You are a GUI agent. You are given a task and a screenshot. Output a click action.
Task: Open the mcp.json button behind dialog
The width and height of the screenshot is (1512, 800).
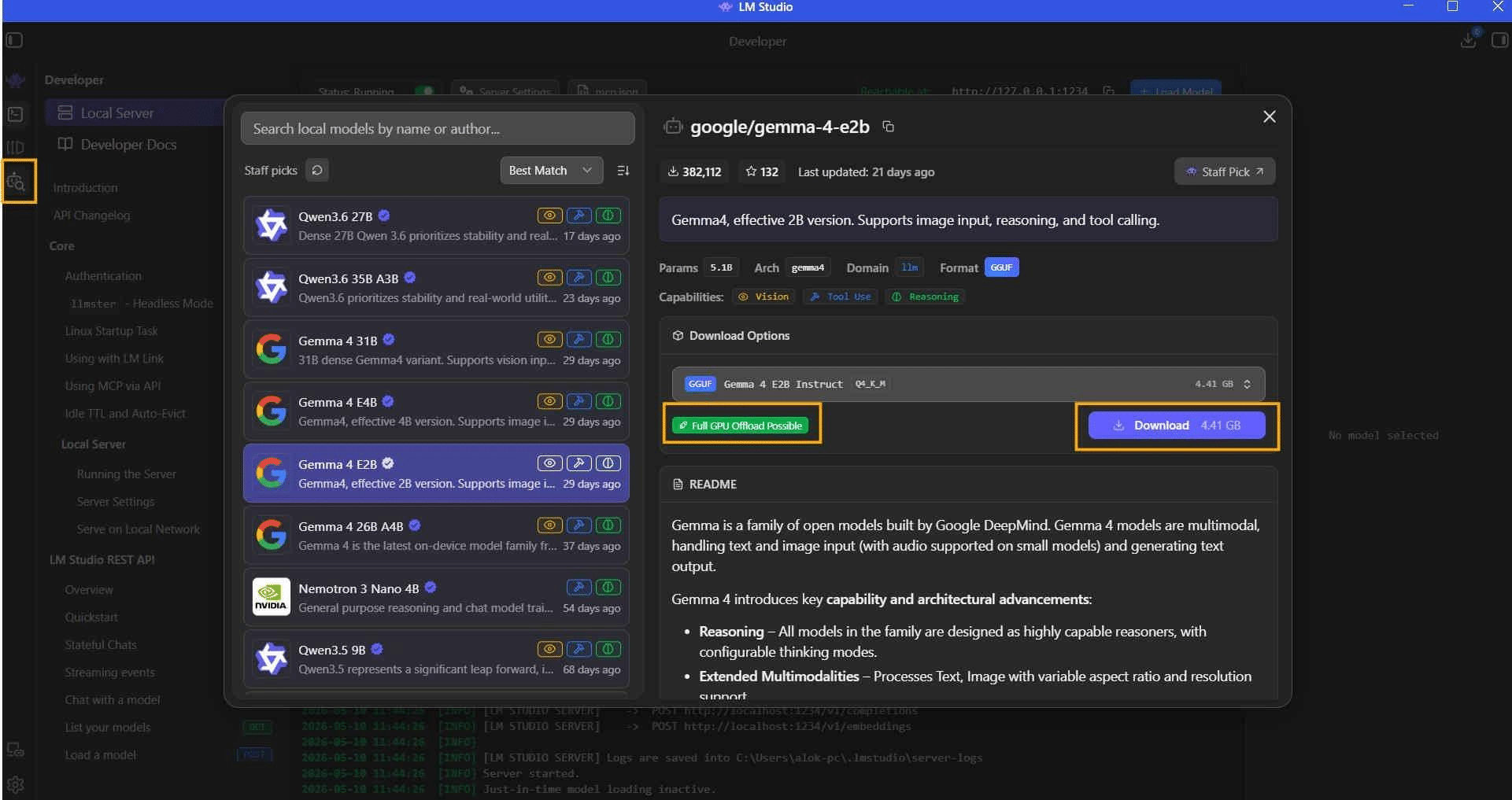[608, 91]
